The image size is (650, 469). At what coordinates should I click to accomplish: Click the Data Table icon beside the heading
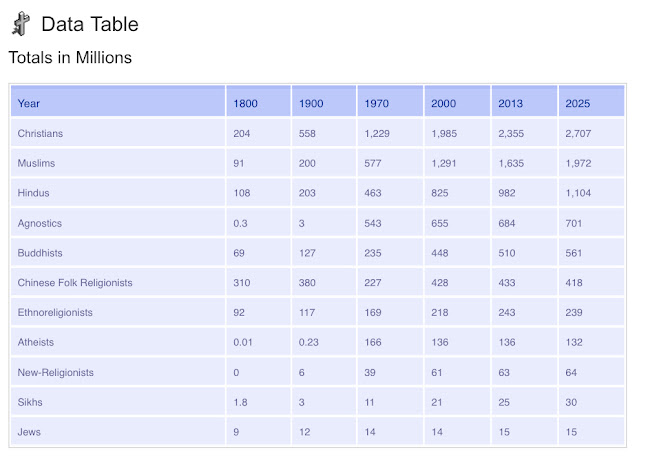coord(19,25)
